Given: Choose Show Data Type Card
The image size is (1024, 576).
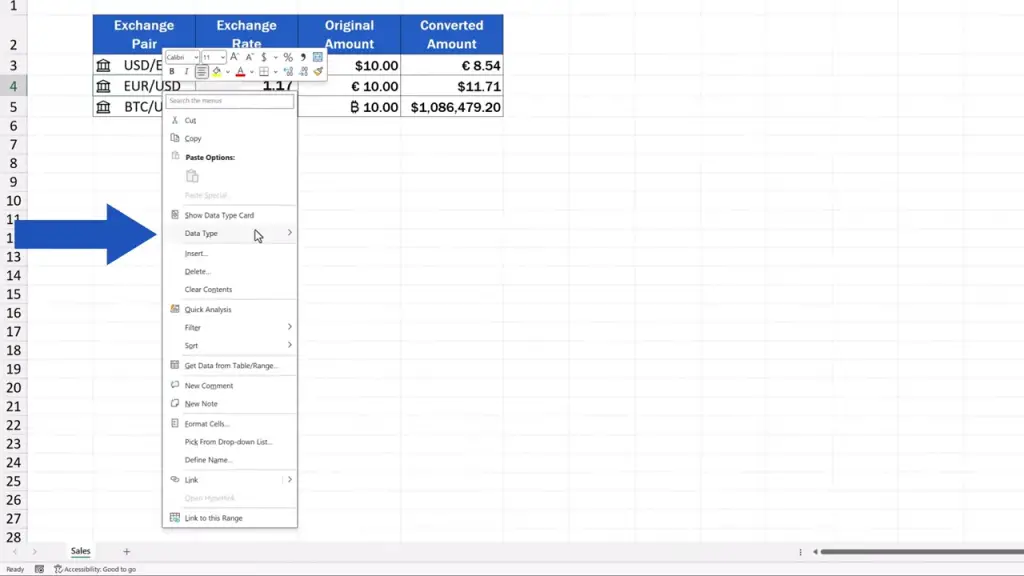Looking at the screenshot, I should pos(219,215).
